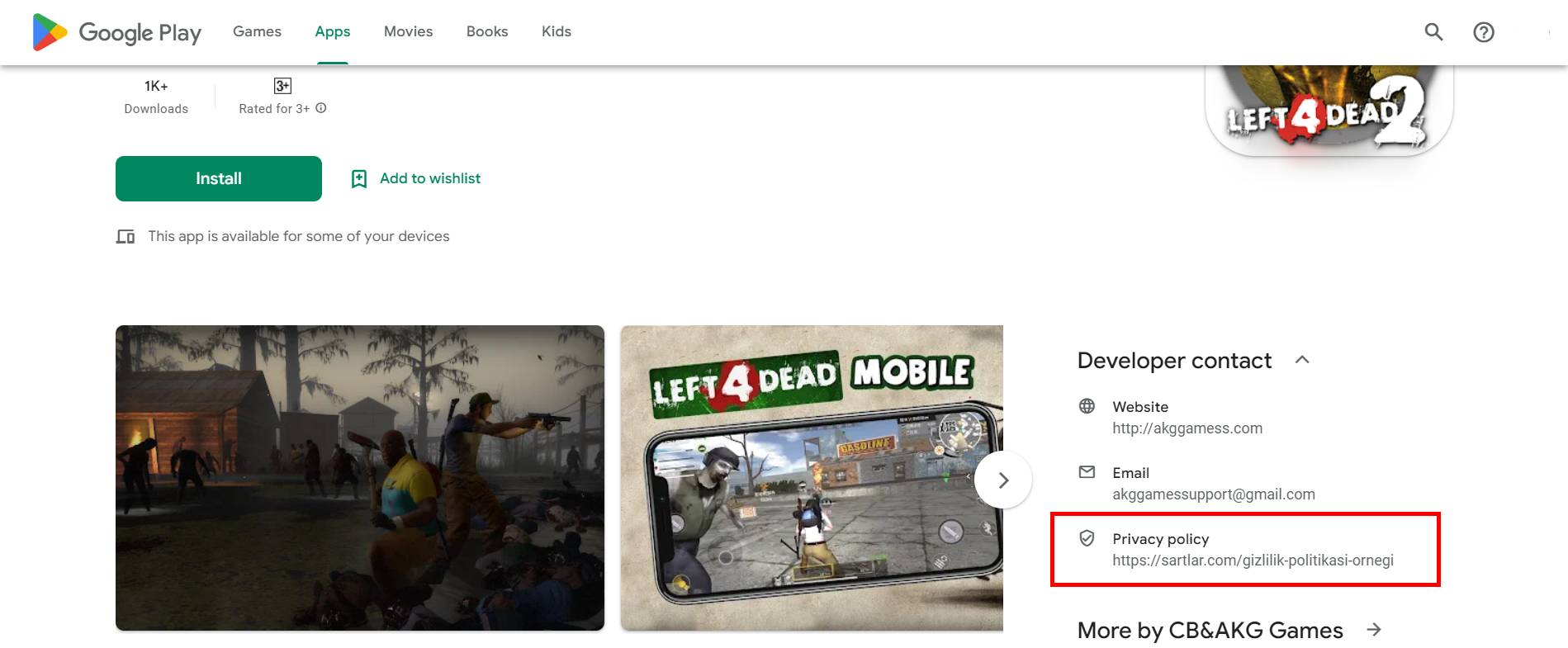The width and height of the screenshot is (1568, 648).
Task: Open the http://akggamess.com website link
Action: [1187, 428]
